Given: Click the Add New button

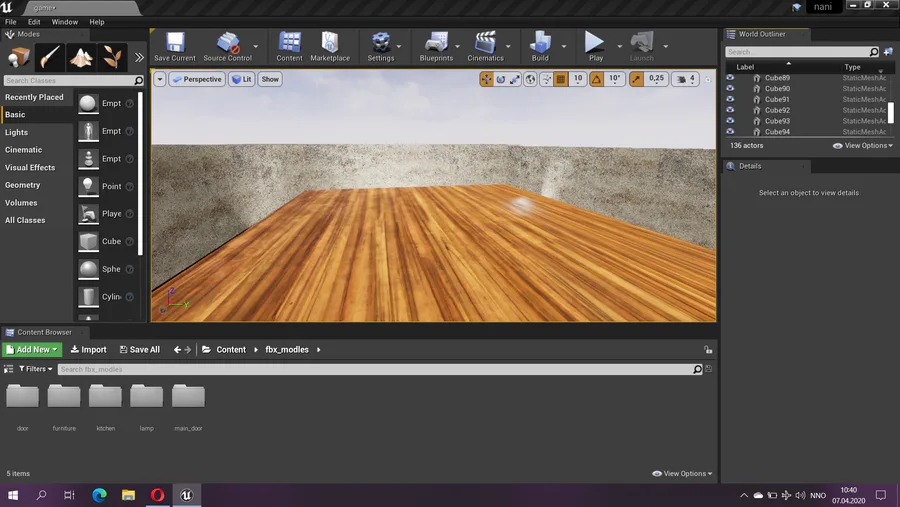Looking at the screenshot, I should pos(32,350).
